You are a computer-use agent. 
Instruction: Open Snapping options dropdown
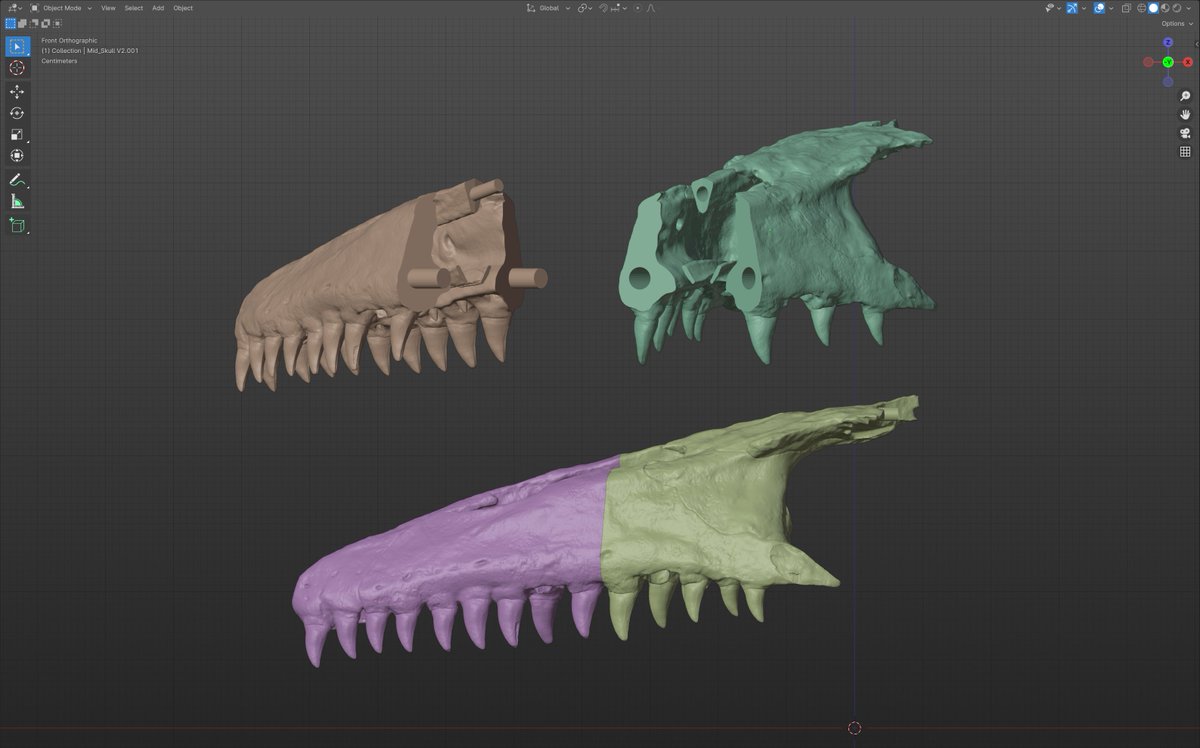(620, 7)
